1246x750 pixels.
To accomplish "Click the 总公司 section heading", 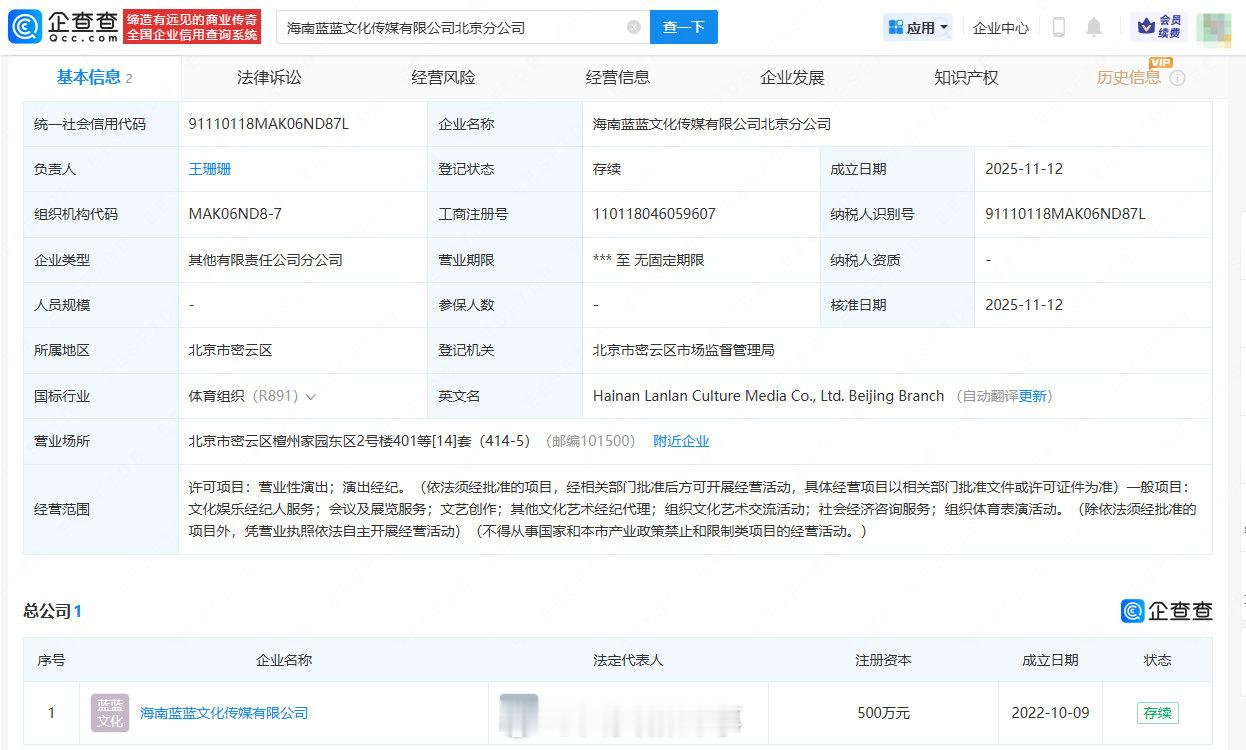I will pos(52,611).
